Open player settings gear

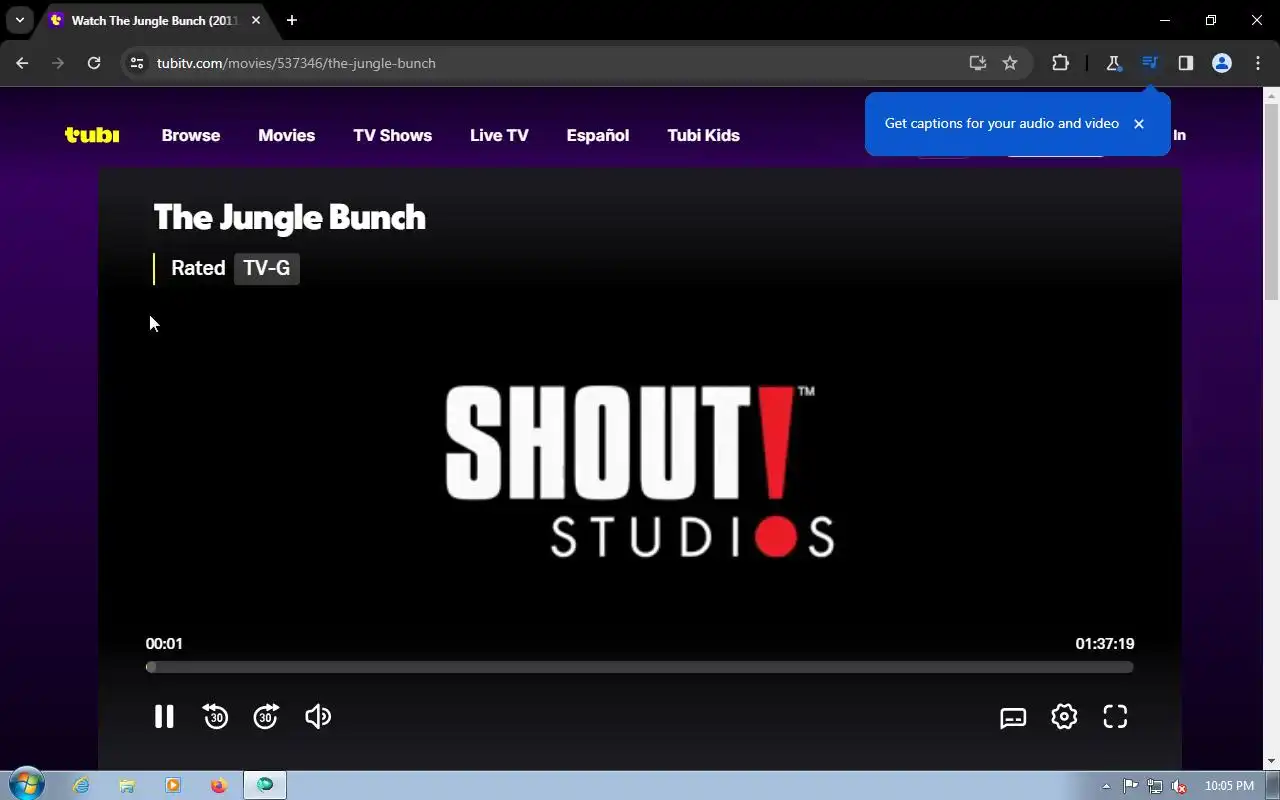pos(1064,716)
